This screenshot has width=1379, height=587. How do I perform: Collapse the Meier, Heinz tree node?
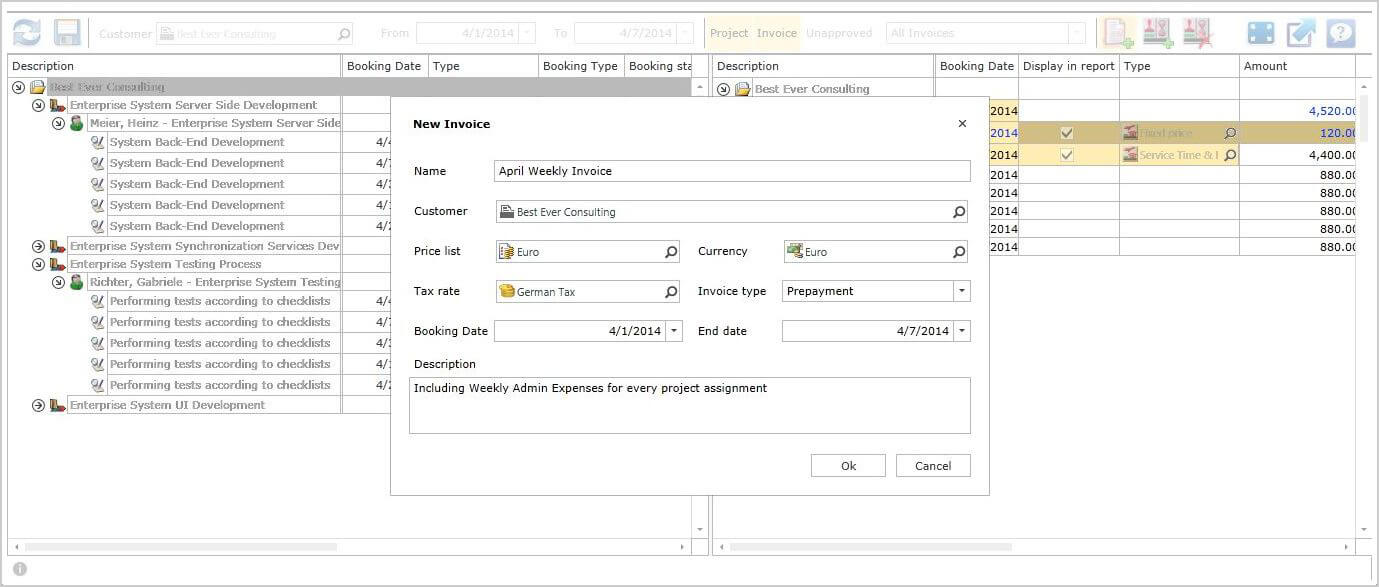tap(59, 123)
